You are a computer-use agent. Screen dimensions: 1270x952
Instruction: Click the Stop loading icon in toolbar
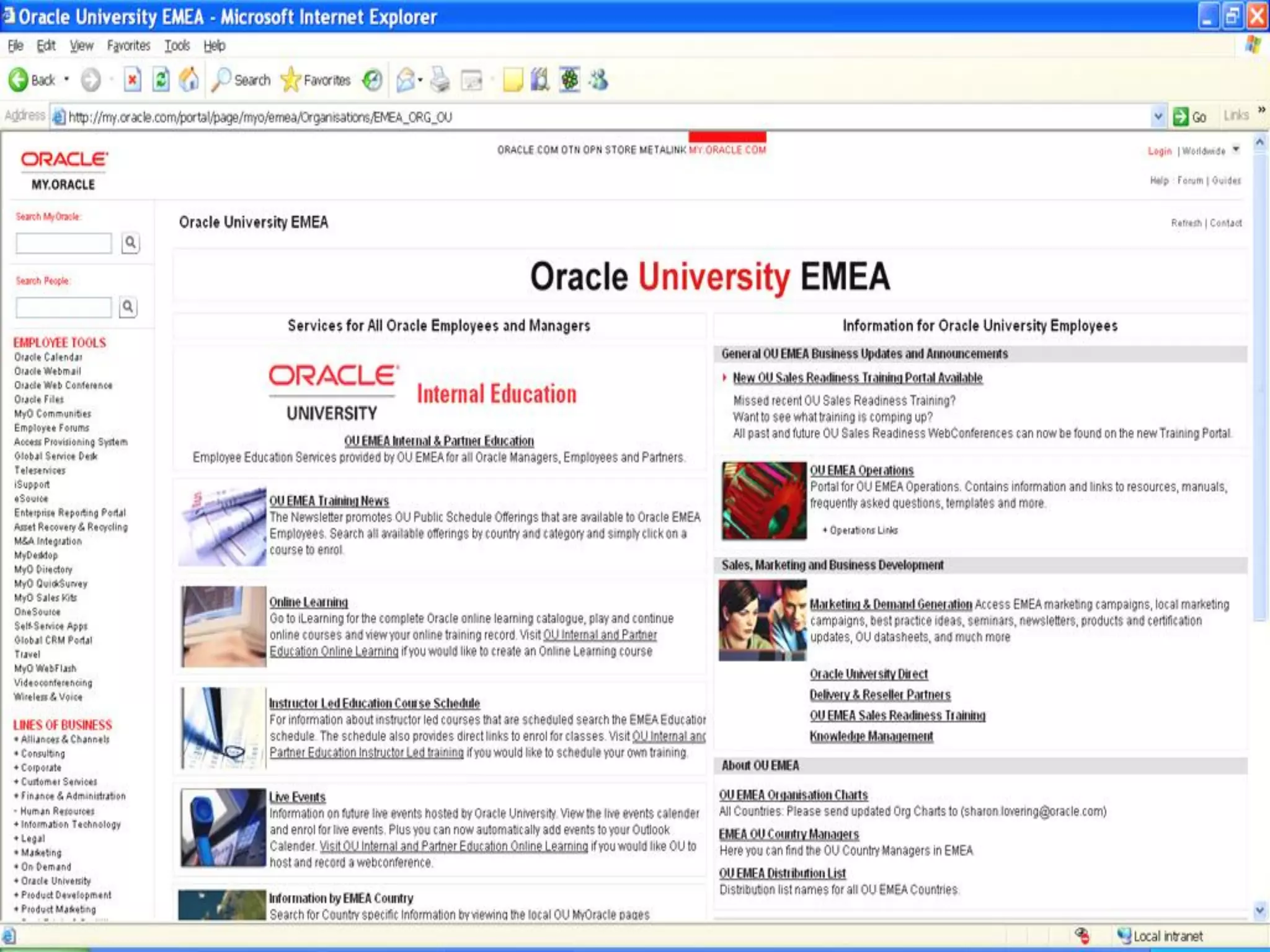click(132, 80)
